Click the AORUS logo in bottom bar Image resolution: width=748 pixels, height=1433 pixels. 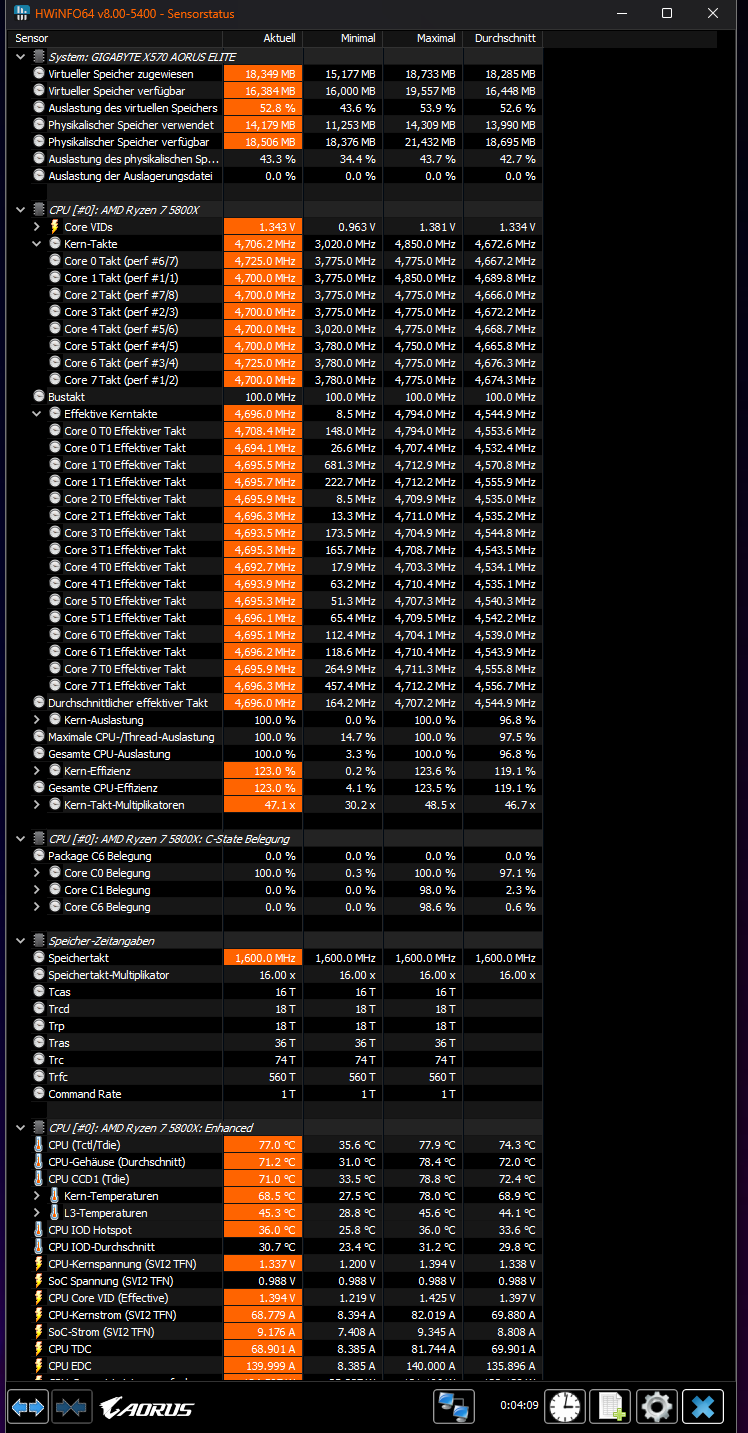point(147,1408)
